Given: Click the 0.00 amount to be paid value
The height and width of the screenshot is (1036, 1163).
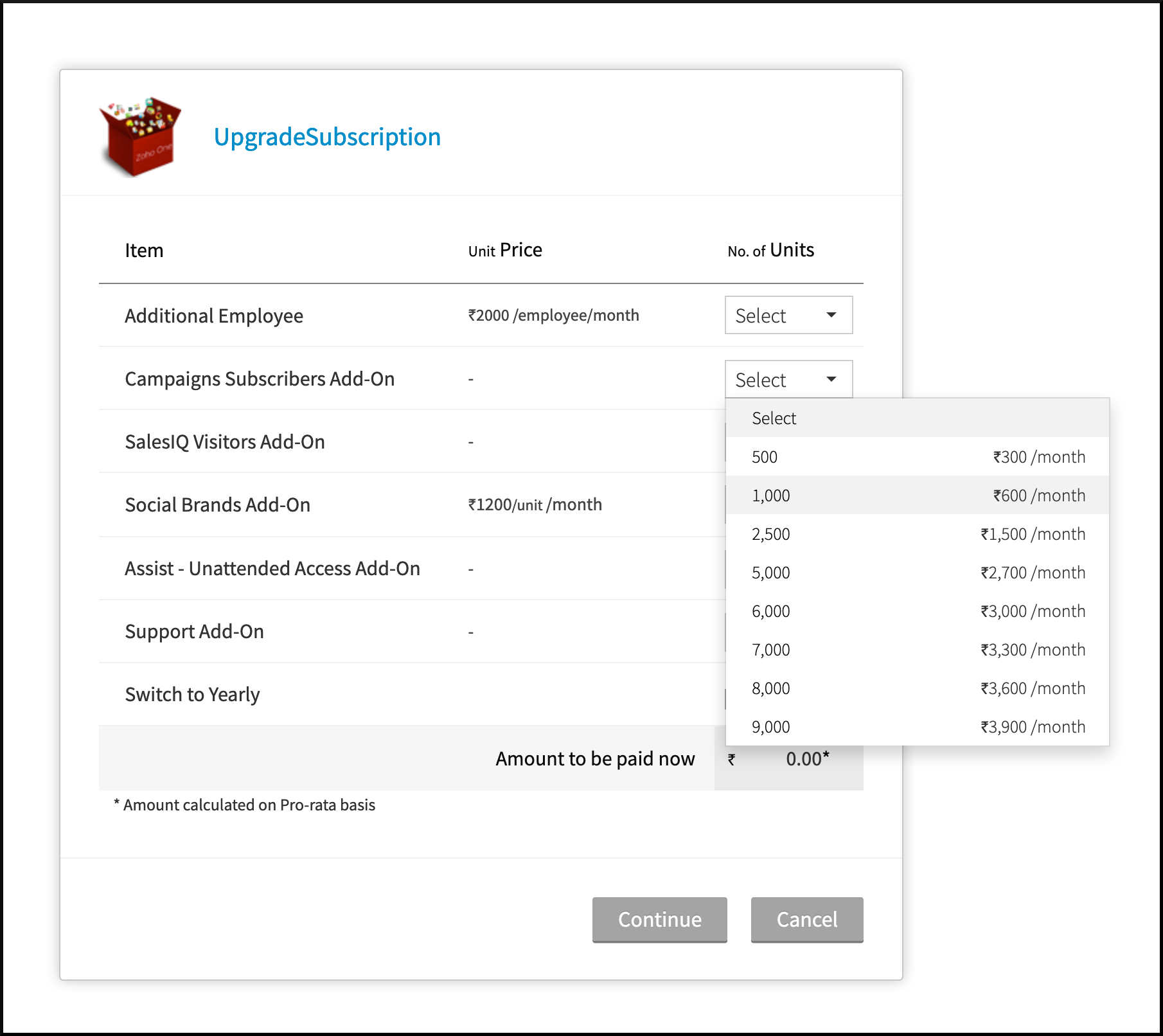Looking at the screenshot, I should [808, 758].
